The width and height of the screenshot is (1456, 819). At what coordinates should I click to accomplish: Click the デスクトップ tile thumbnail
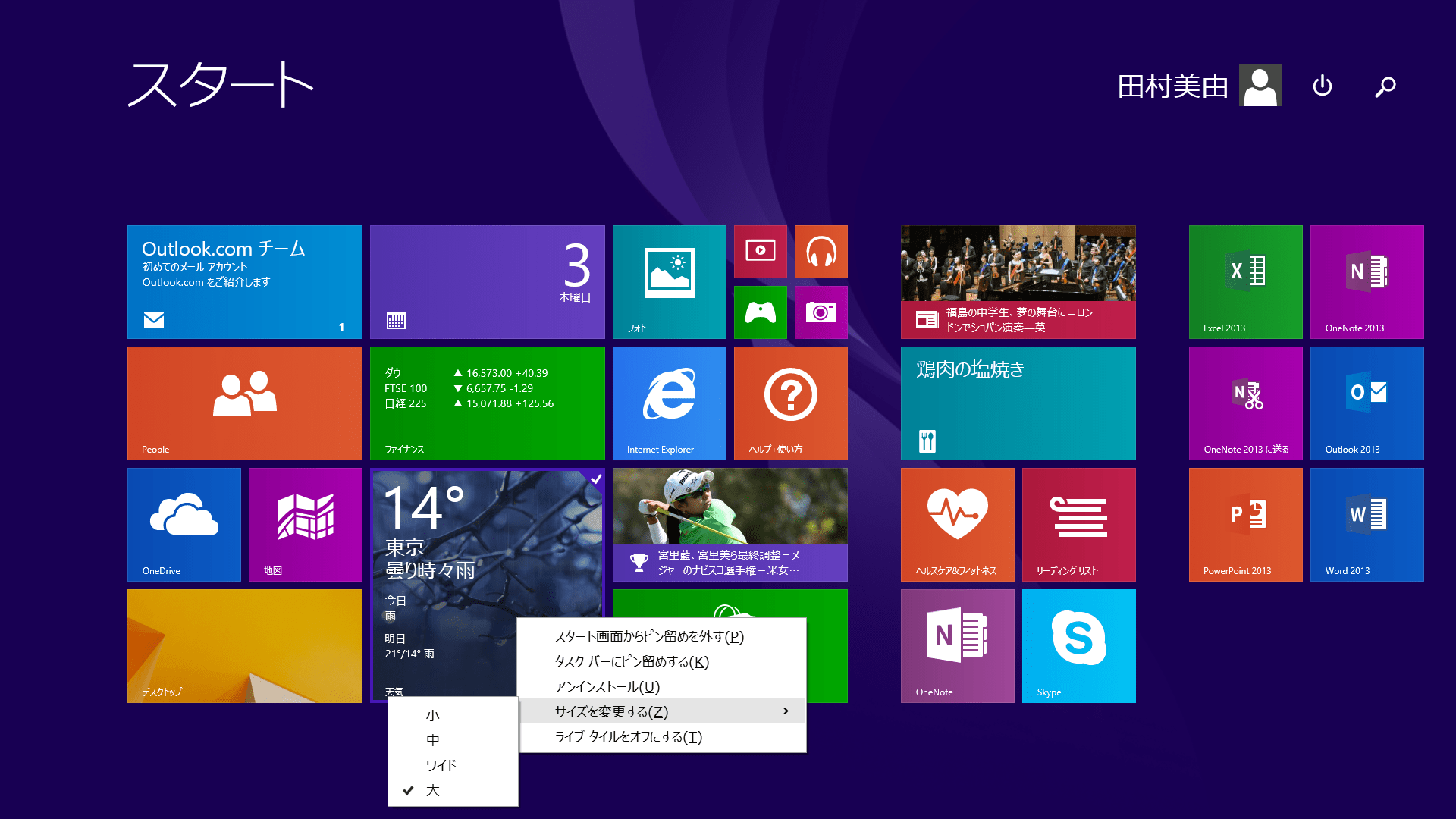point(244,645)
